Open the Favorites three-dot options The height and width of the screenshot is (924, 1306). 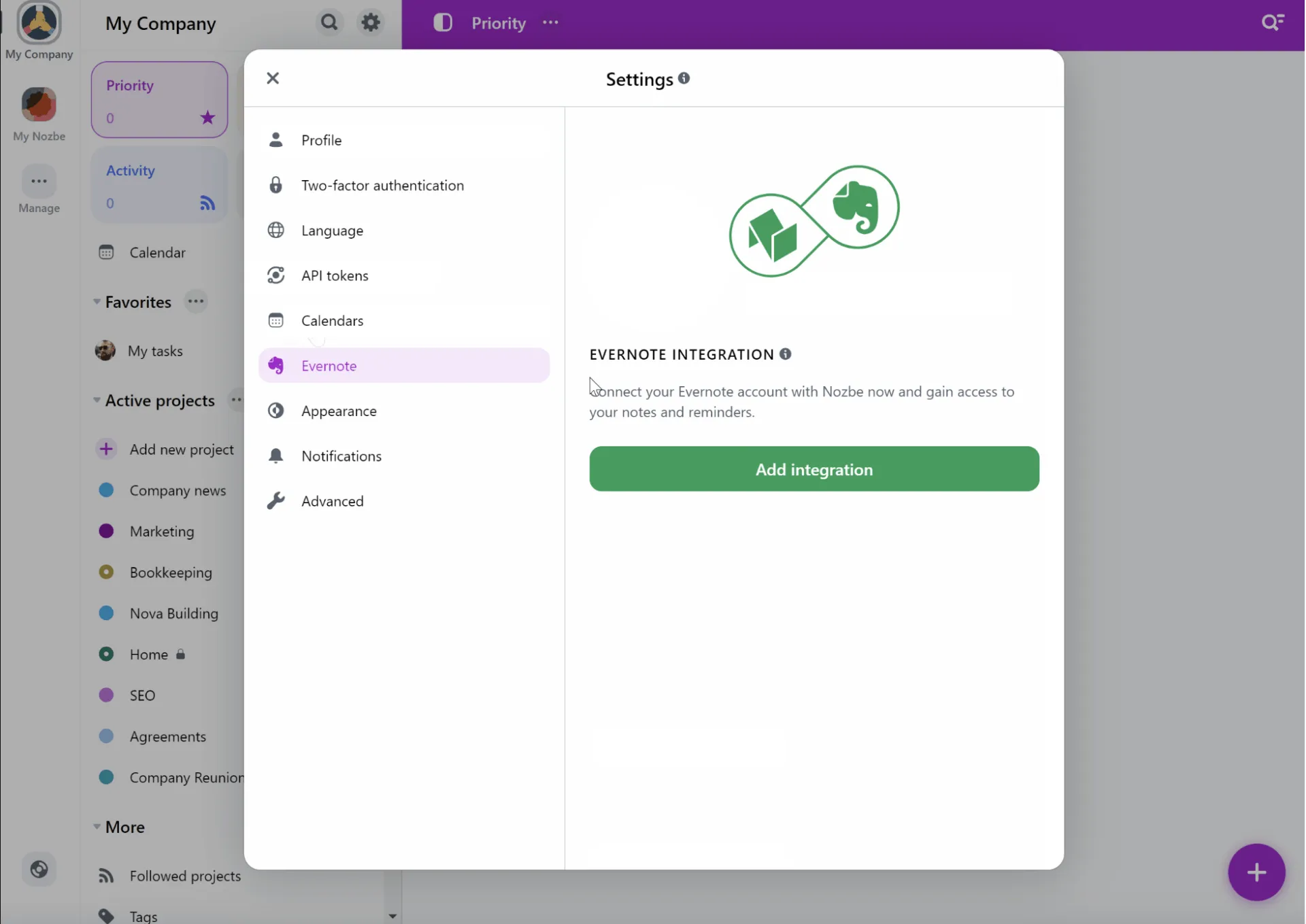point(196,301)
